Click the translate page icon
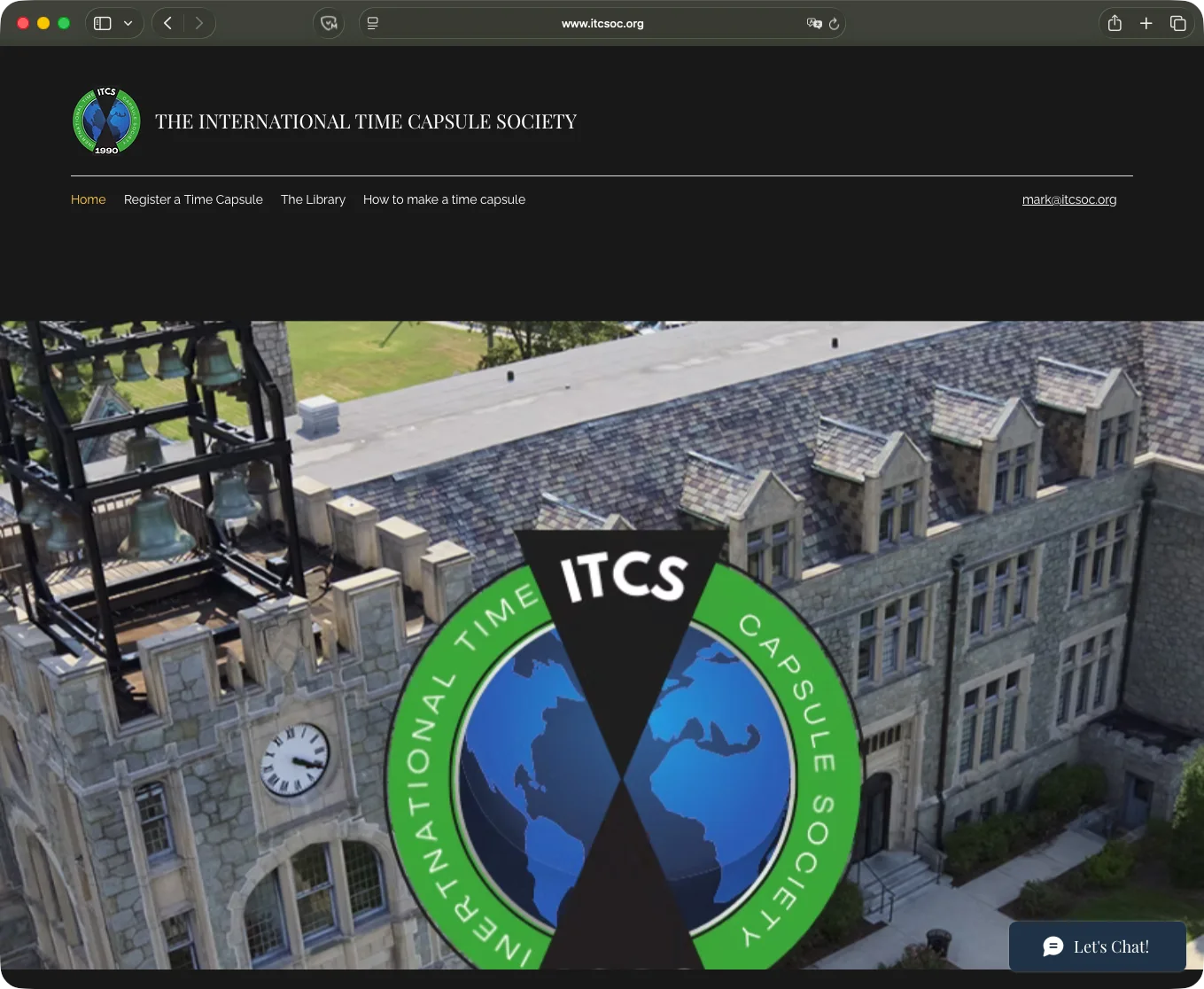This screenshot has width=1204, height=989. pyautogui.click(x=814, y=23)
